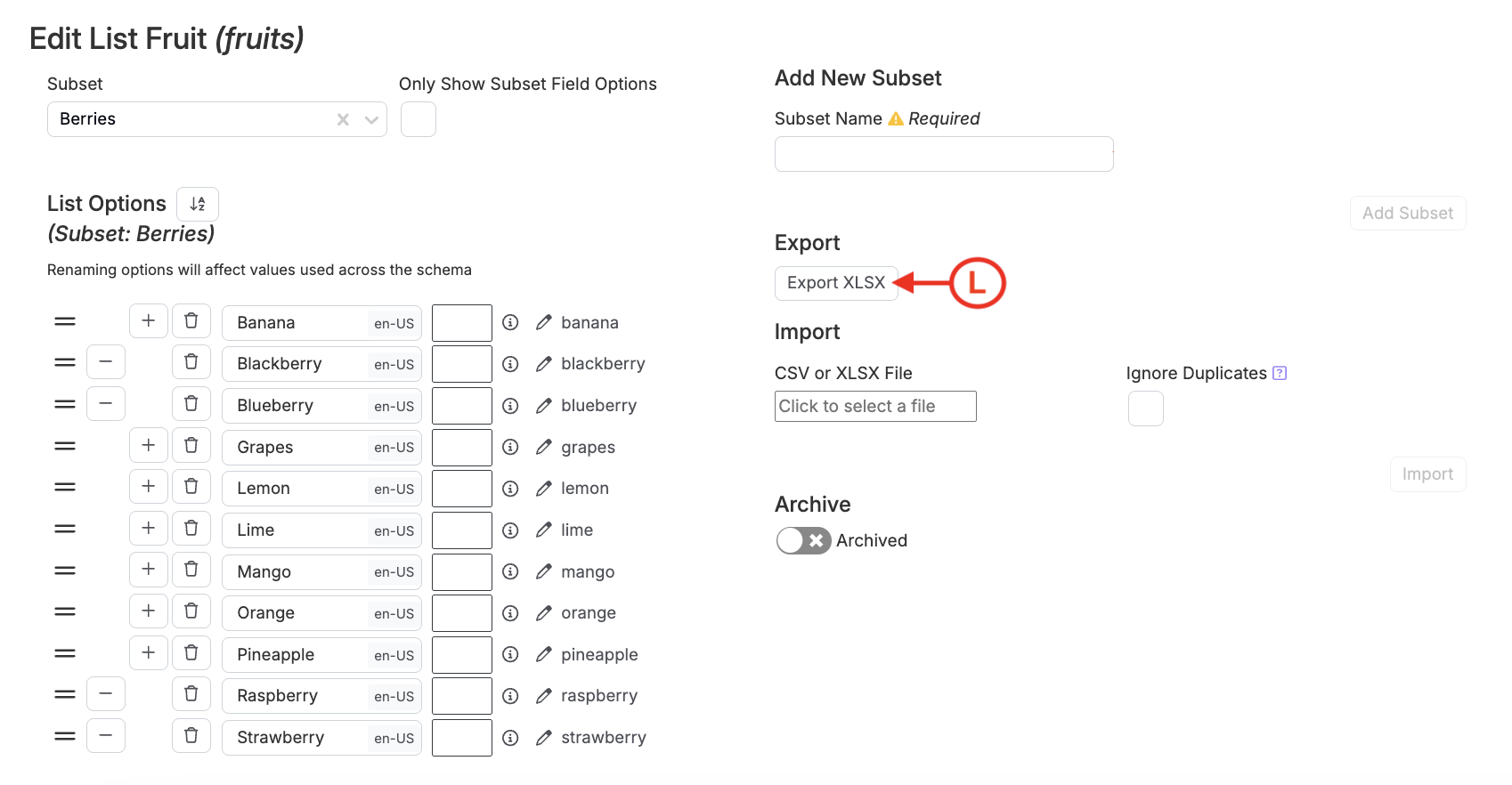Click the pencil icon beside blueberry
The image size is (1512, 785).
click(x=544, y=406)
